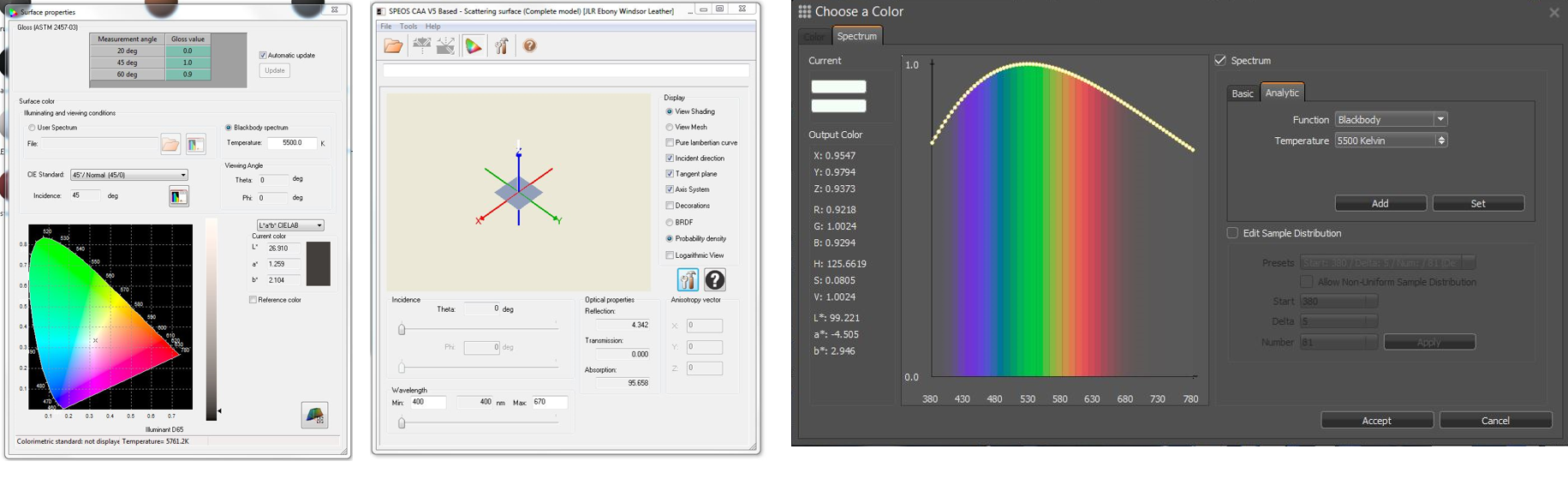Switch to the Color tab

point(814,36)
